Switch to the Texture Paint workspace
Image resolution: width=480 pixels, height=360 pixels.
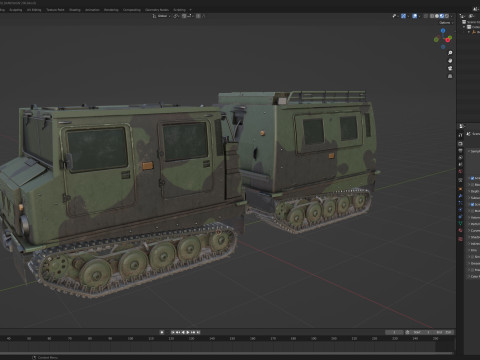[55, 10]
